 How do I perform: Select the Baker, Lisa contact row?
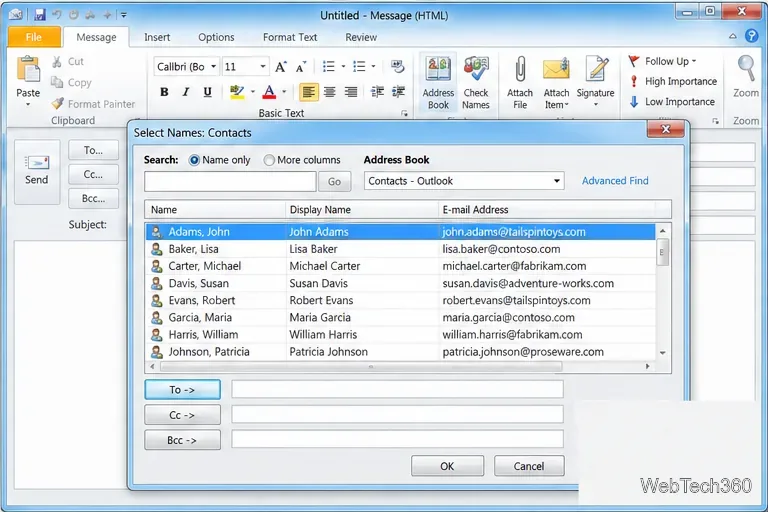400,249
